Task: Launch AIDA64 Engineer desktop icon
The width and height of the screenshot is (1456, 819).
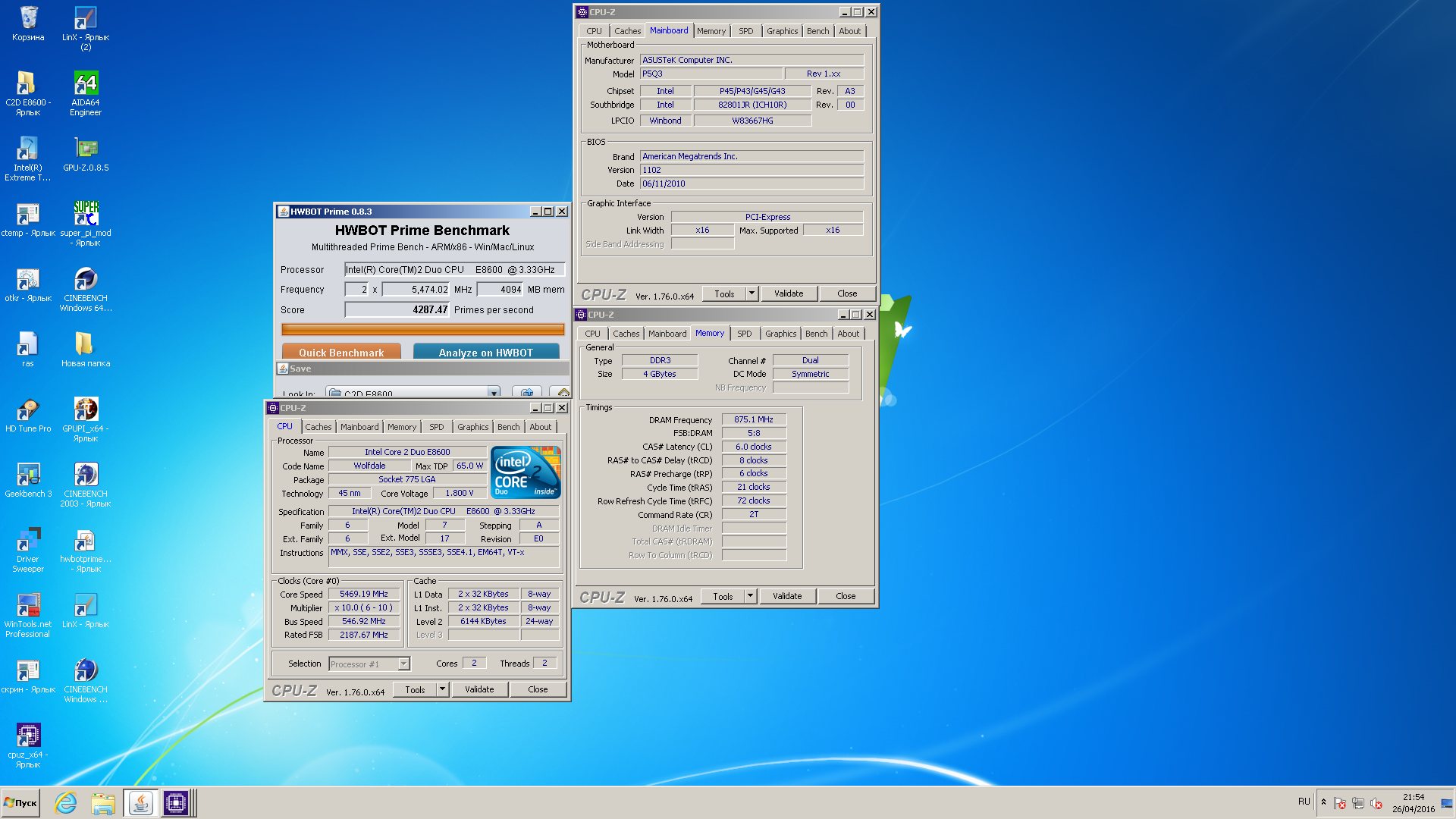Action: pyautogui.click(x=86, y=93)
